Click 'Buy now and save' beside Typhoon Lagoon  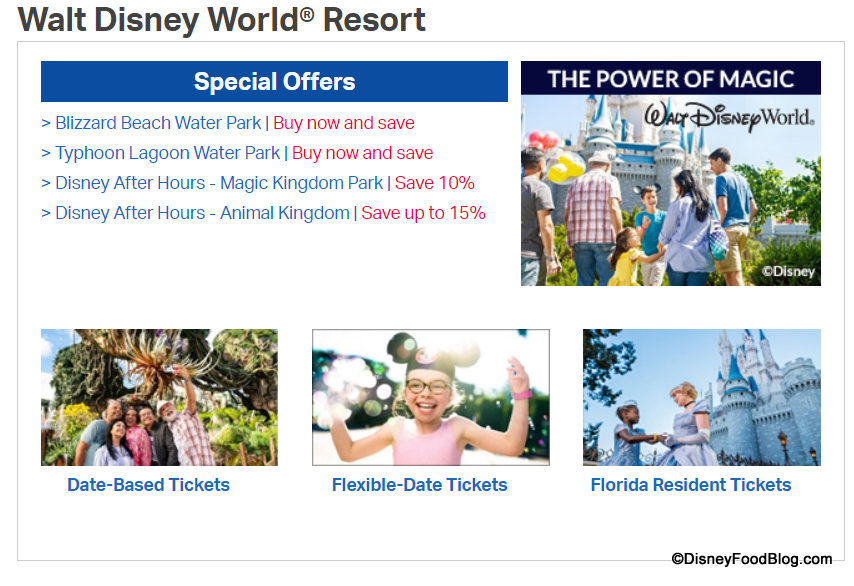click(362, 153)
